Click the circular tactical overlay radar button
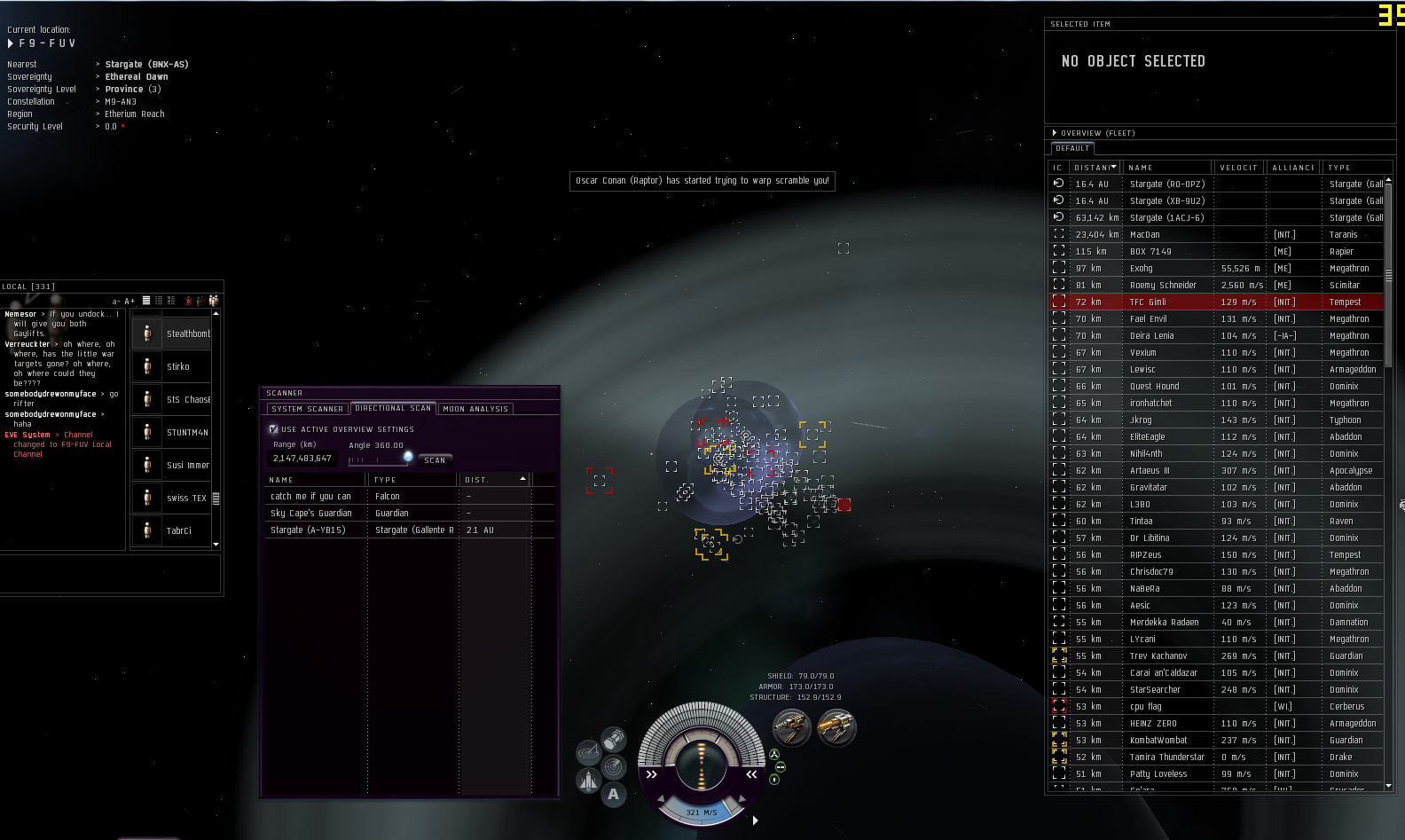Viewport: 1405px width, 840px height. pos(614,766)
